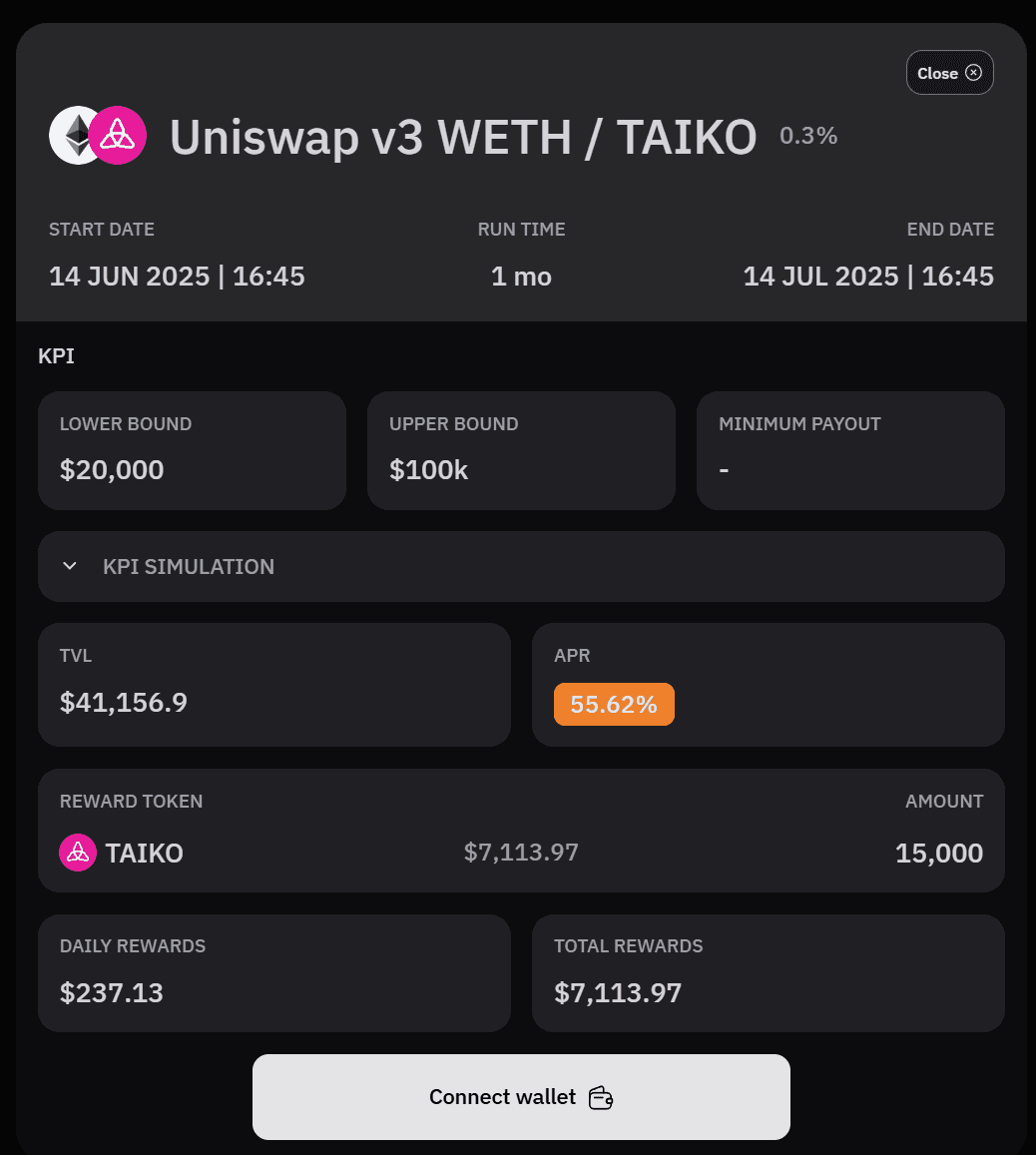The width and height of the screenshot is (1036, 1155).
Task: Click the pink TAIKO pair icon in header
Action: [x=118, y=136]
